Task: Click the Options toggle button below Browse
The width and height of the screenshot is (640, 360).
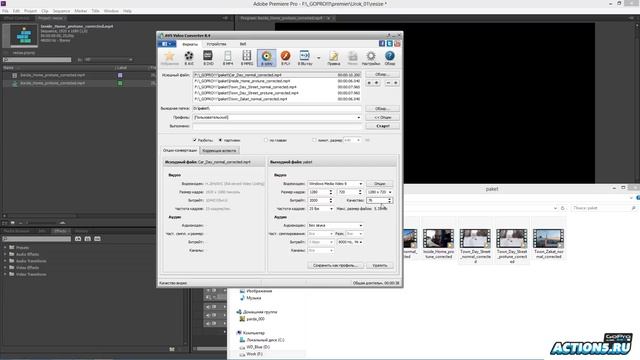Action: pos(382,118)
